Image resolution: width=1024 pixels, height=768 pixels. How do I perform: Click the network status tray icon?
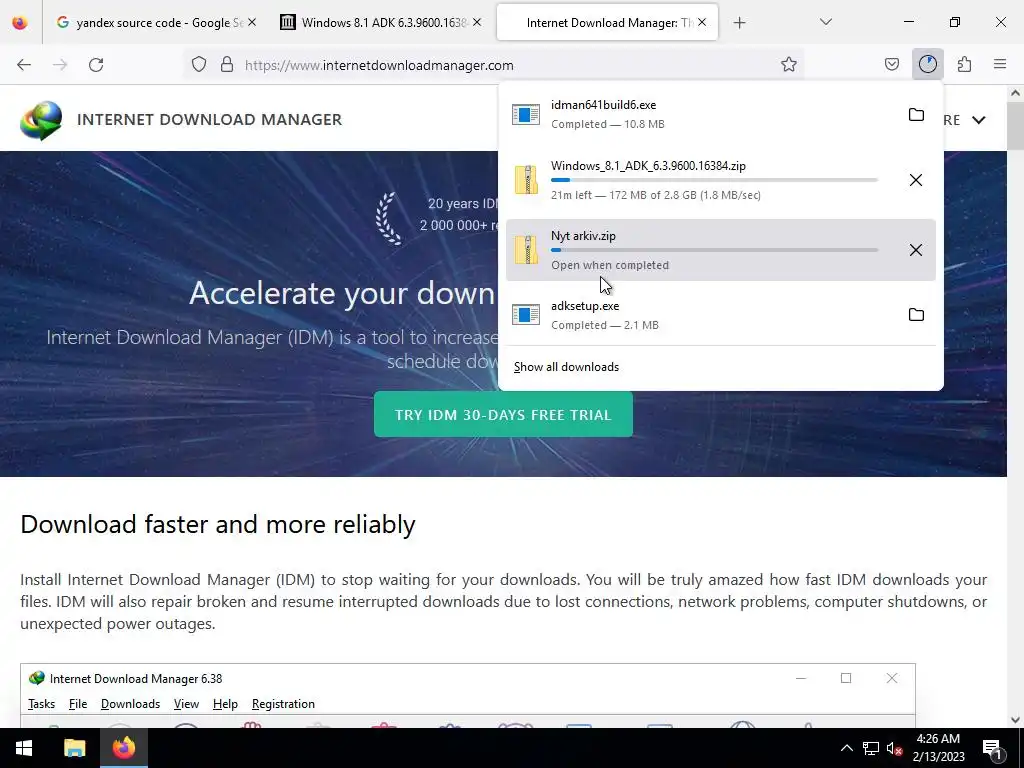click(871, 748)
